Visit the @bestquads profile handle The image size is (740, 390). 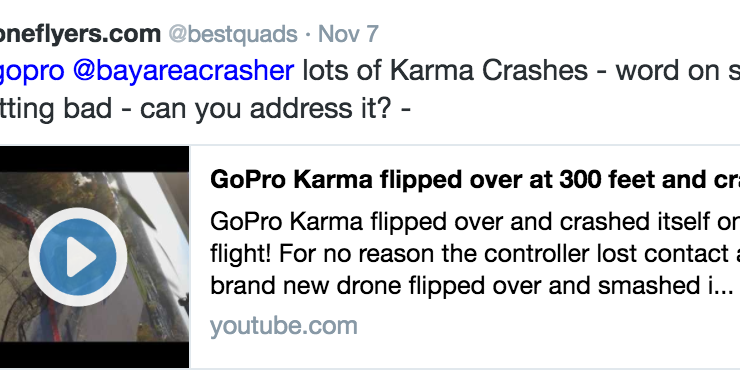pos(233,34)
